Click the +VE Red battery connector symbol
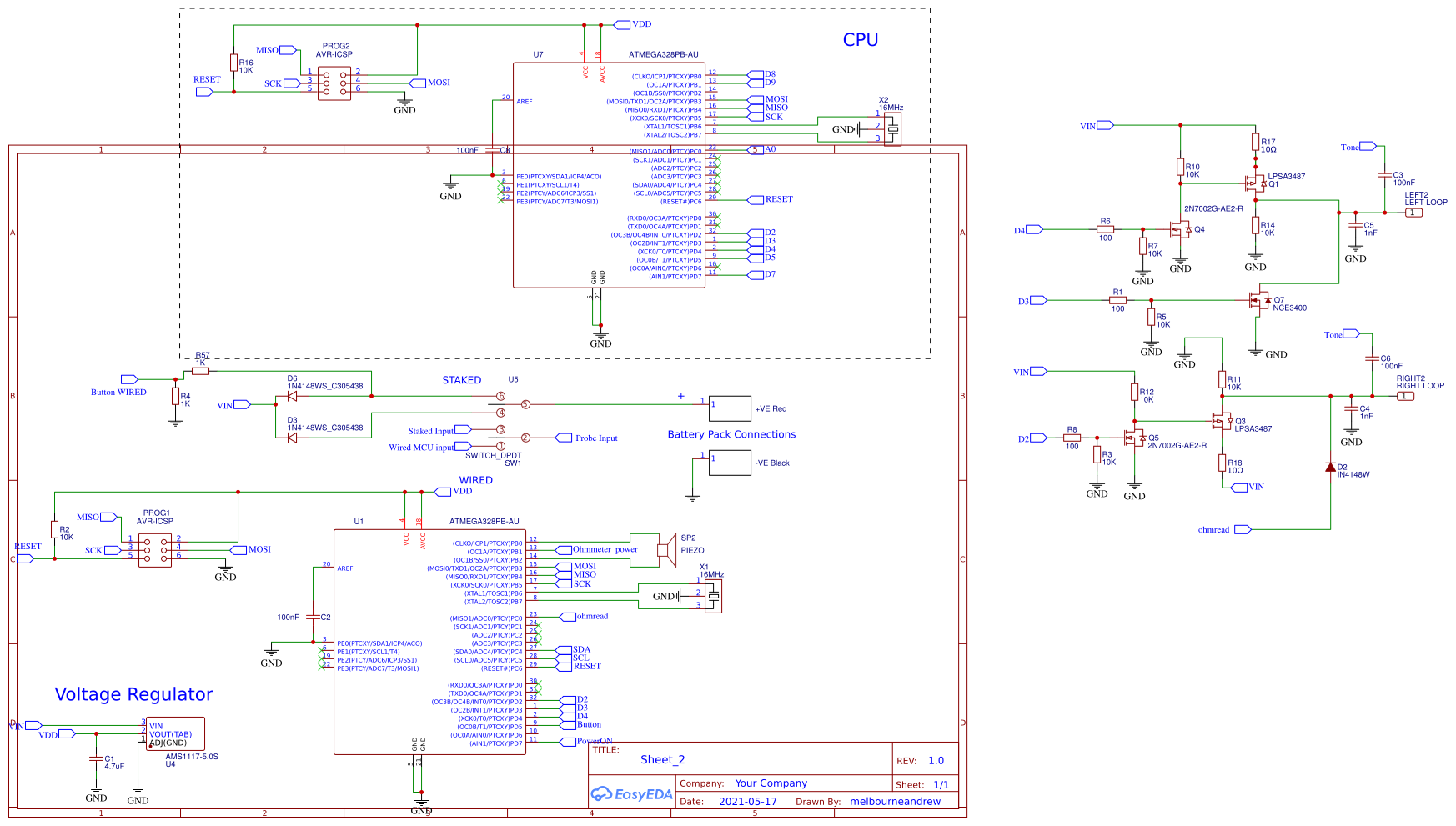This screenshot has height=826, width=1456. click(729, 408)
